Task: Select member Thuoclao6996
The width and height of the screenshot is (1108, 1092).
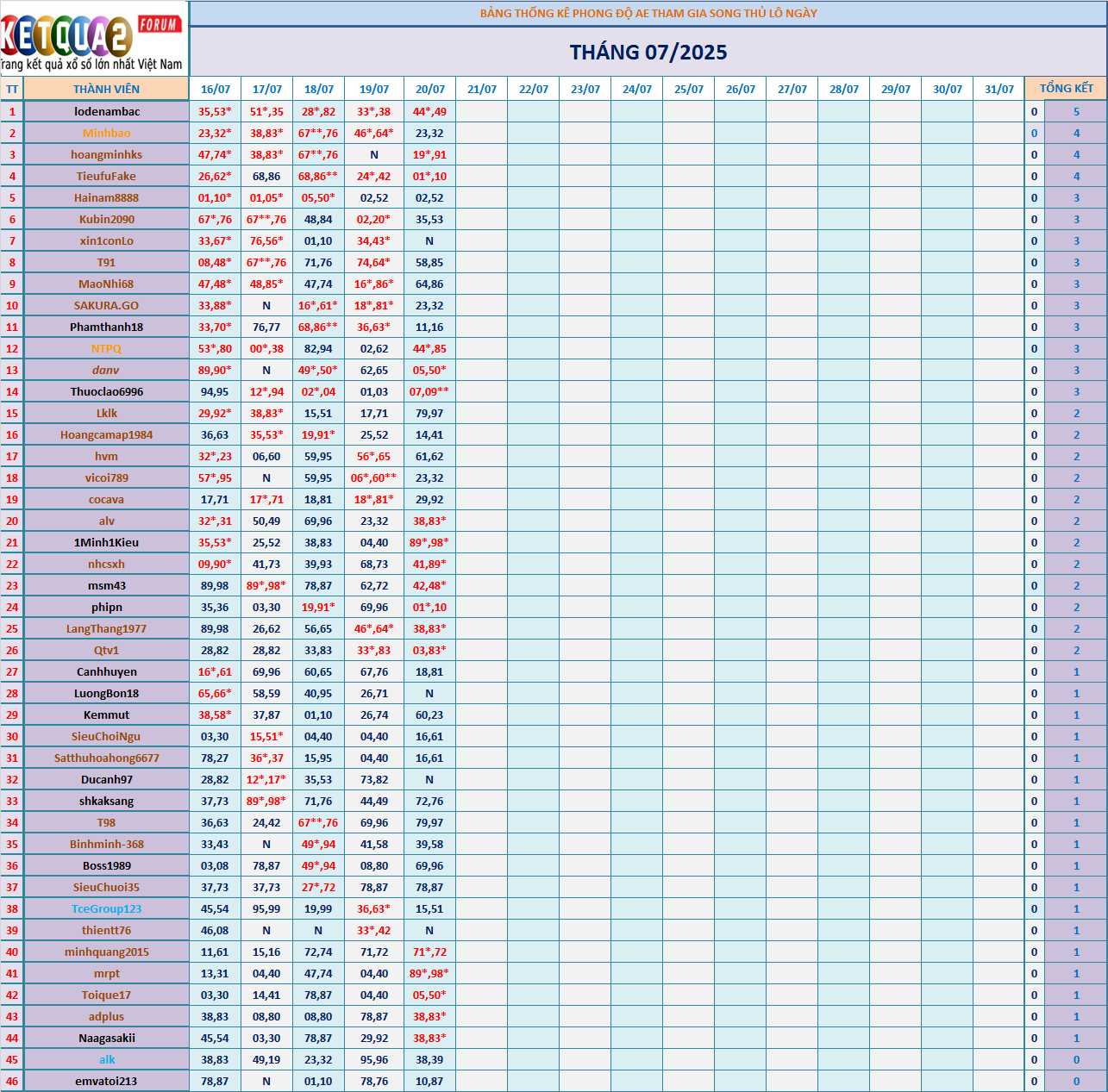Action: pos(107,391)
